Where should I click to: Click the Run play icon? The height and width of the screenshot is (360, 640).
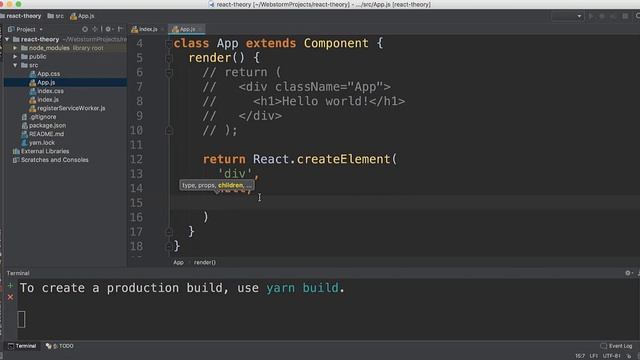tap(591, 16)
